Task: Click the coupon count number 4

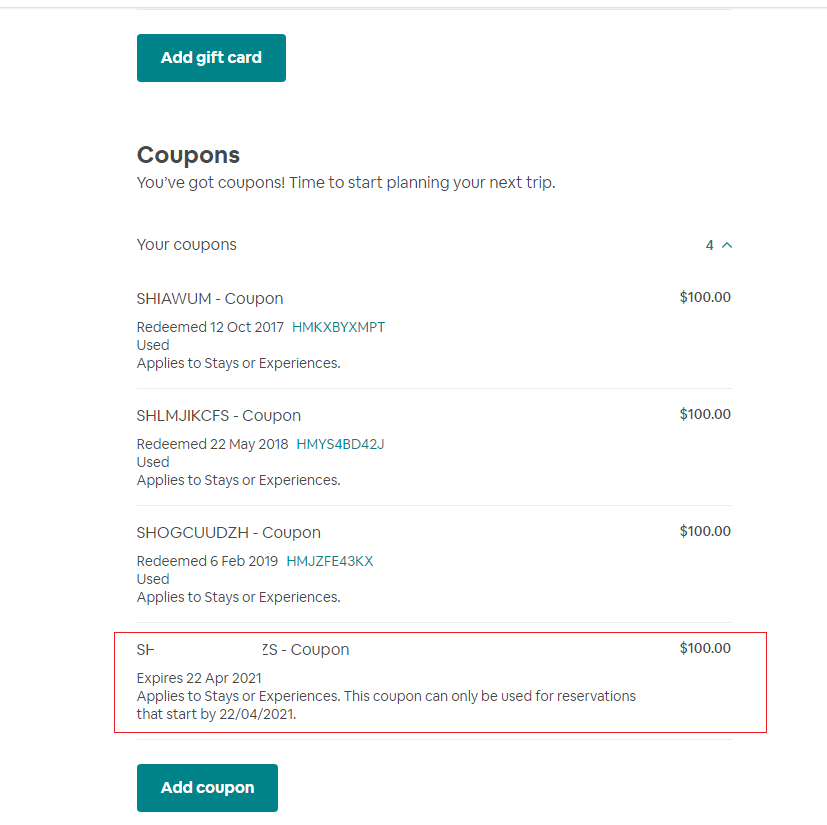Action: tap(709, 245)
